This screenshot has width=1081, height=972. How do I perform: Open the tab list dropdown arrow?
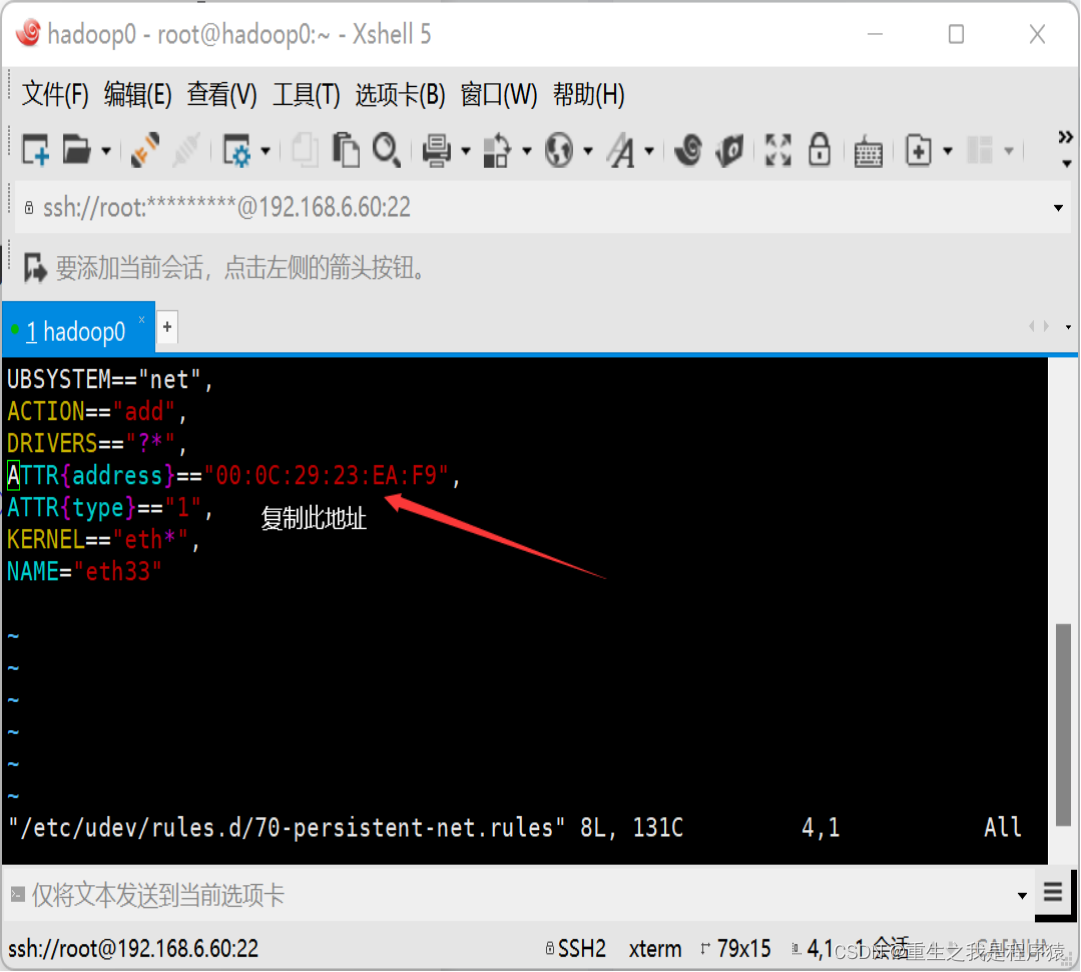[1068, 327]
